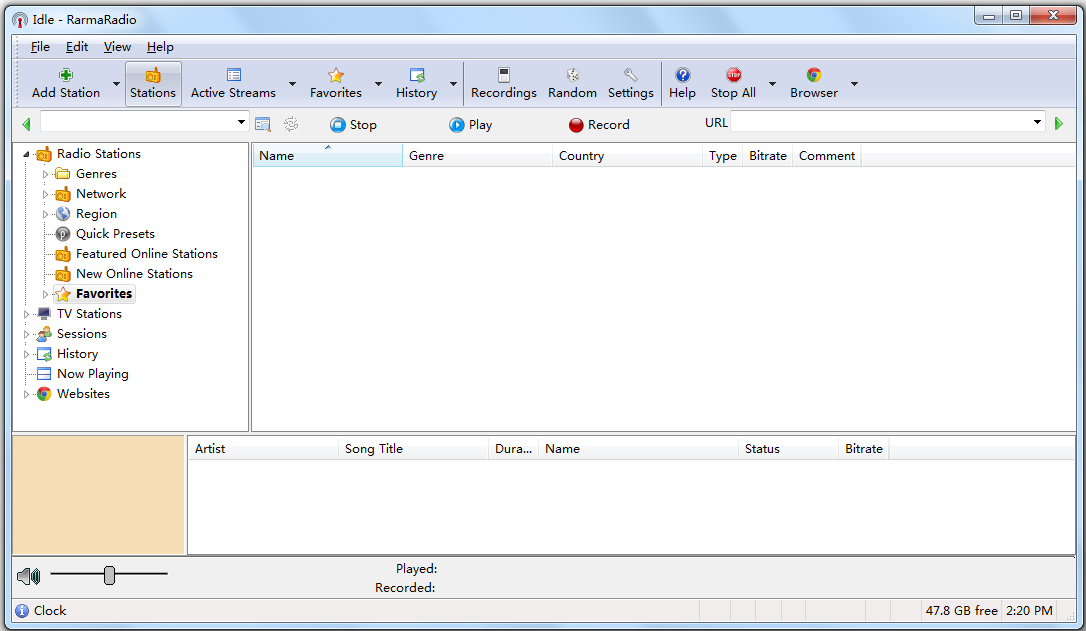Open the URL combo box dropdown

(x=1037, y=122)
